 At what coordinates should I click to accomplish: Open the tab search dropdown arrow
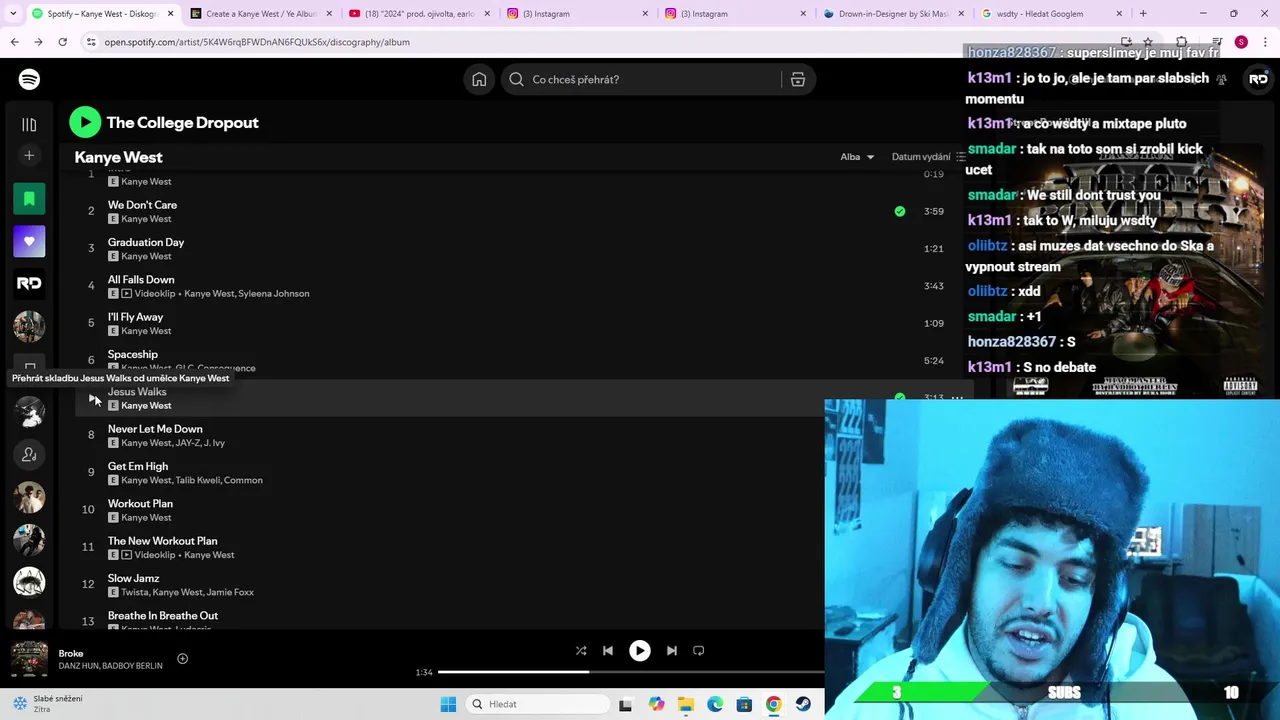14,14
